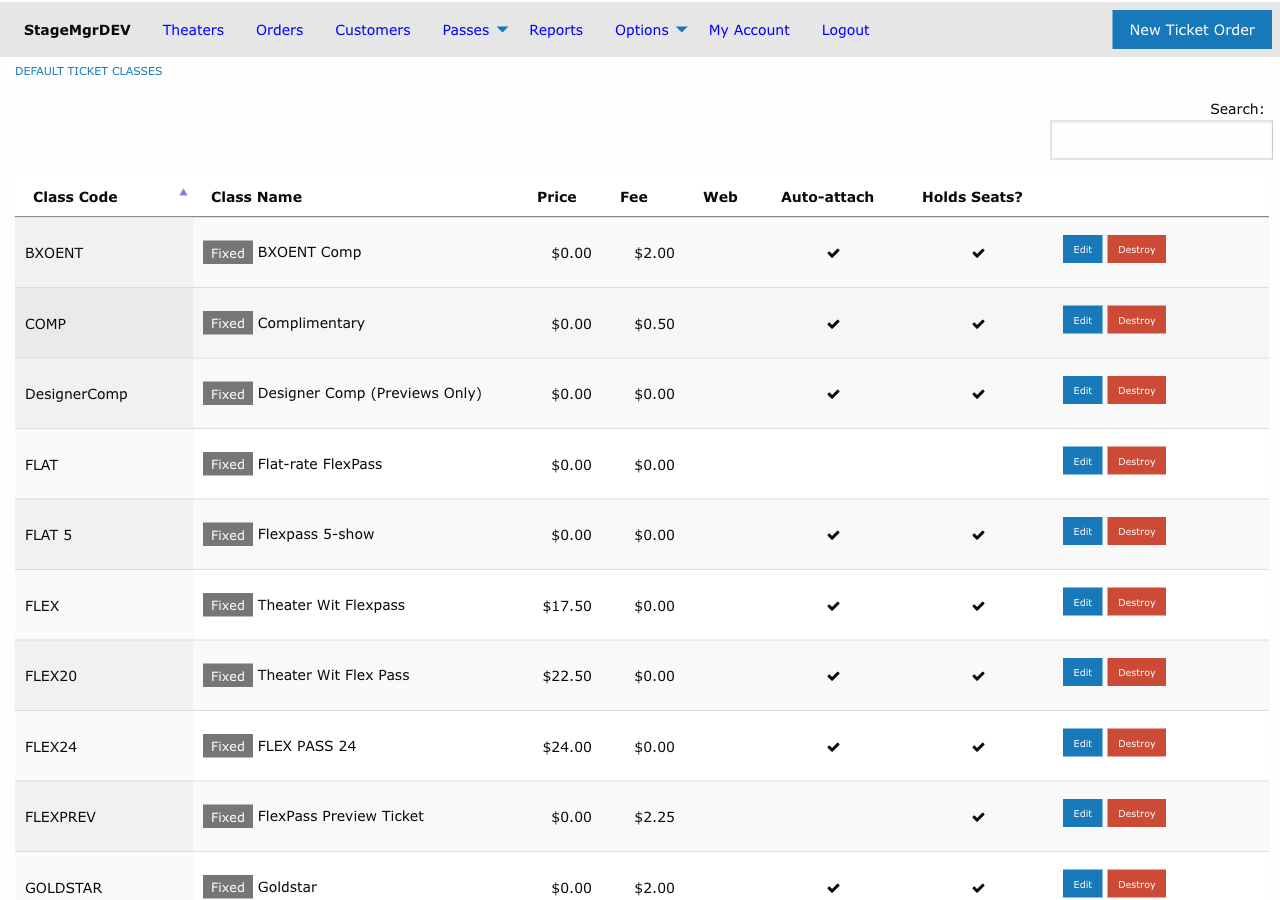Start a New Ticket Order
This screenshot has height=900, width=1280.
tap(1192, 30)
